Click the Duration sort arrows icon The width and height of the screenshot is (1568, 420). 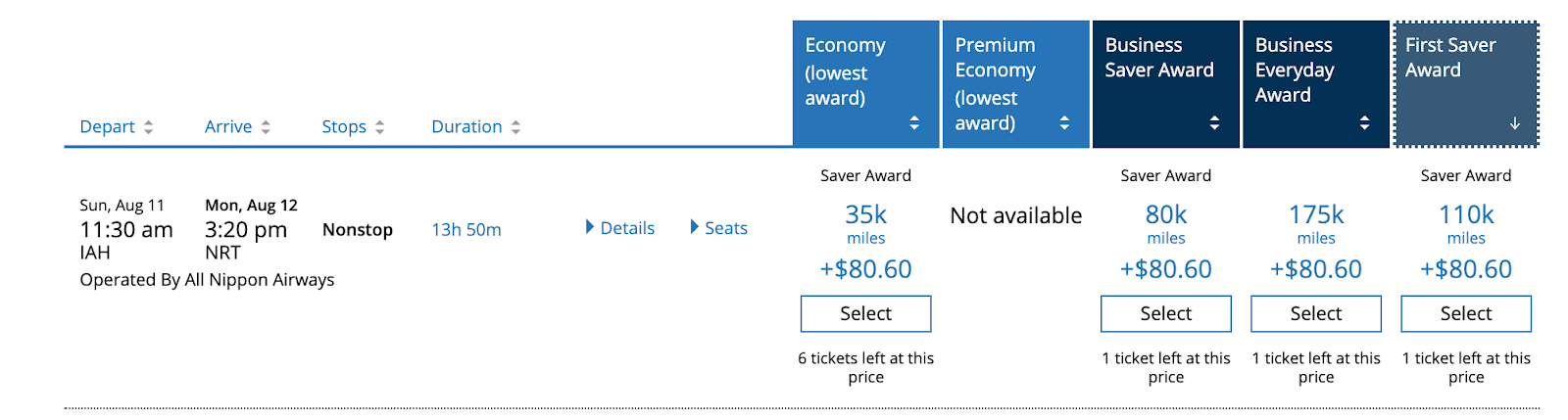[x=515, y=127]
